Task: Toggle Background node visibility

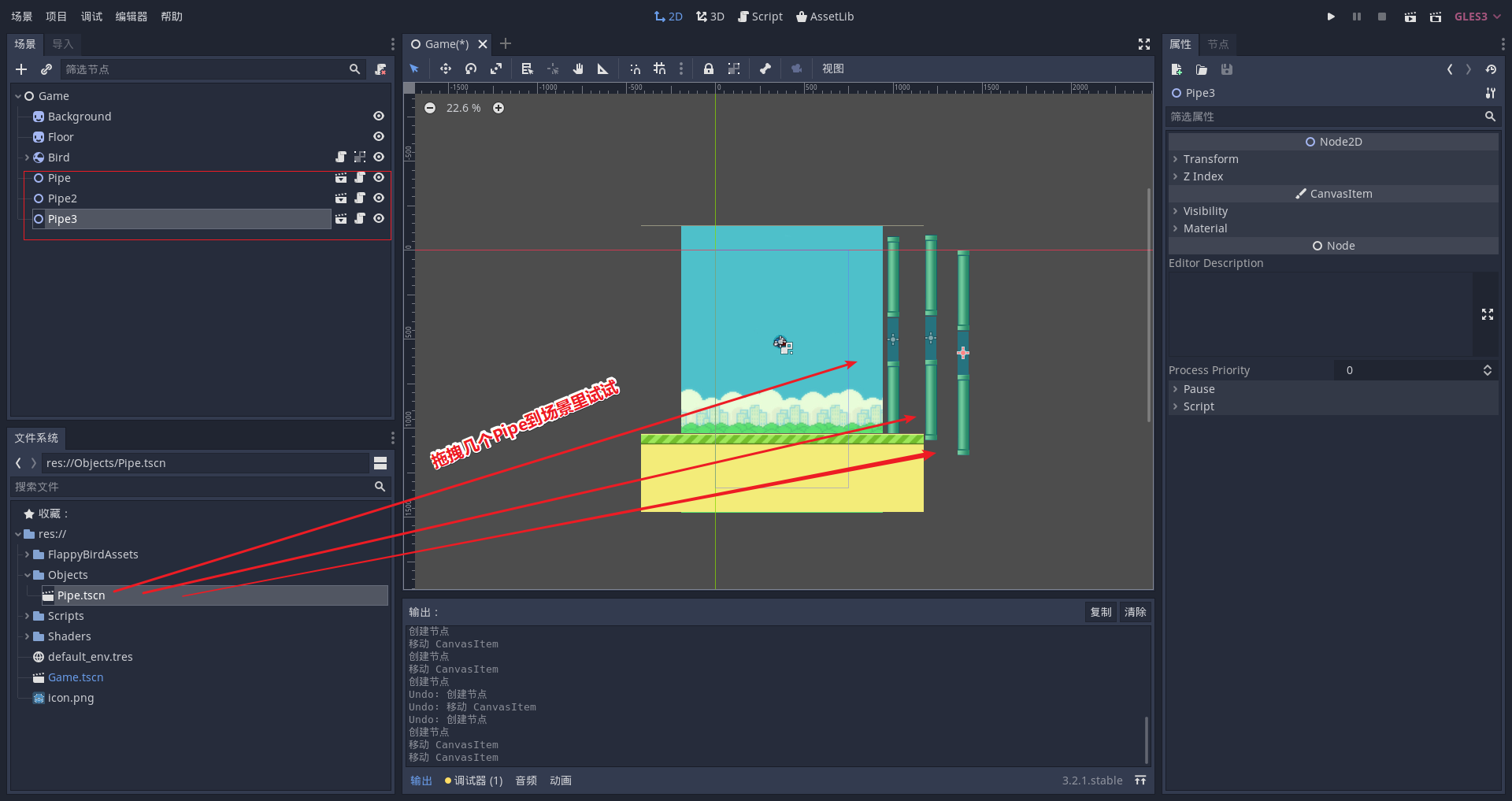Action: (379, 116)
